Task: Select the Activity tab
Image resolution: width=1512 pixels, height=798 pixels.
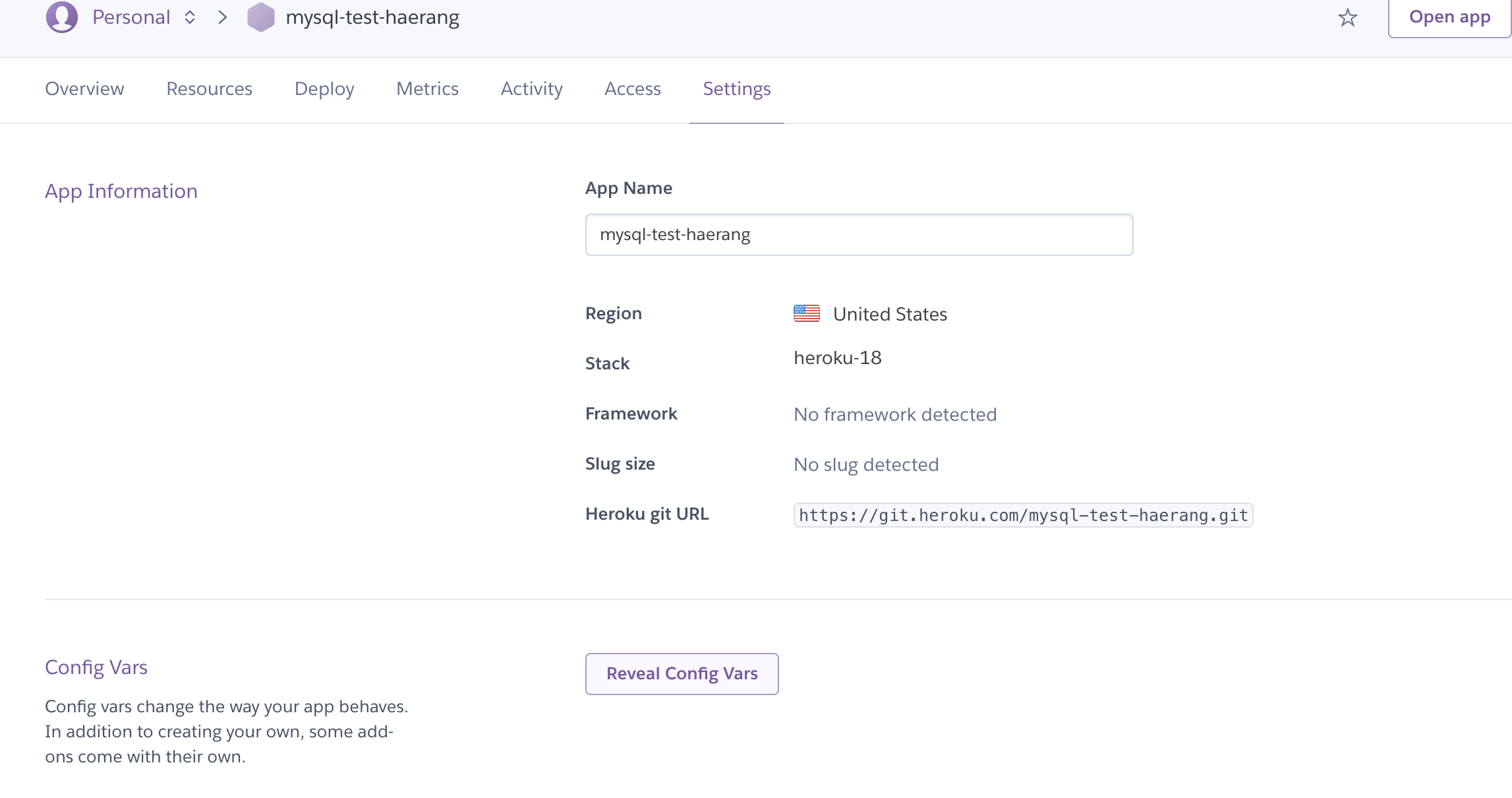Action: [x=531, y=88]
